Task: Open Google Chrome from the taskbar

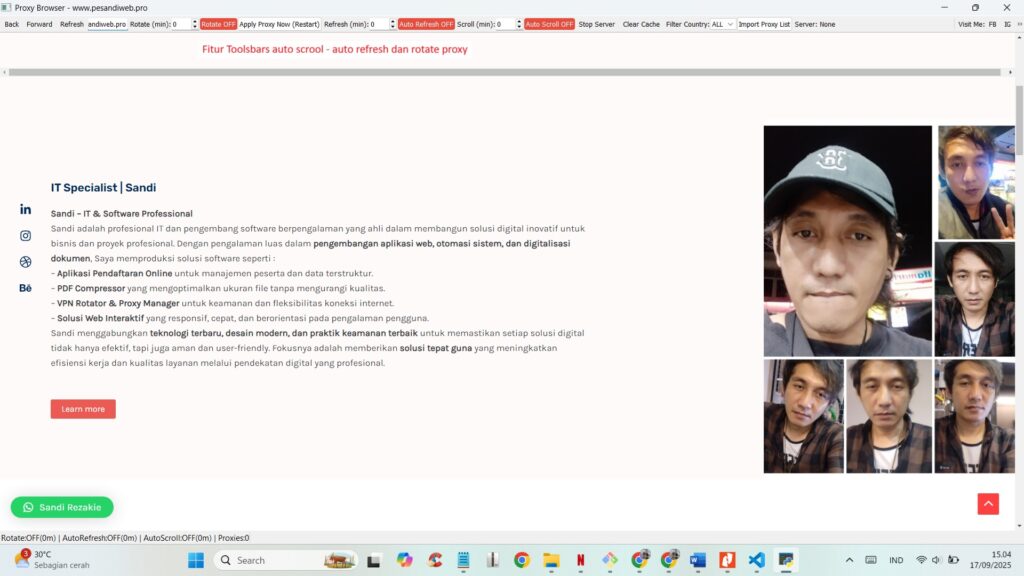Action: coord(521,560)
